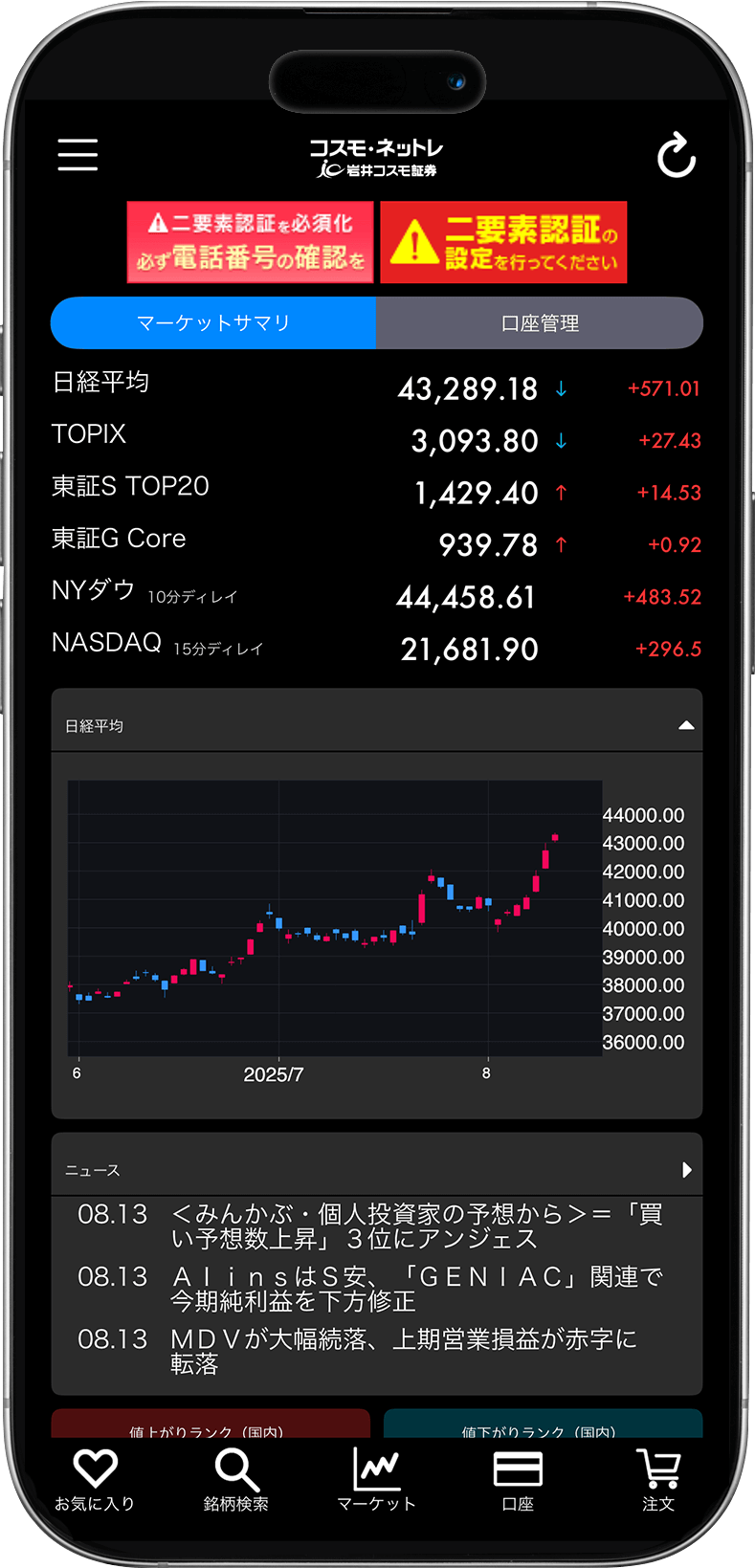The image size is (755, 1568).
Task: Tap the Iwai Cosmo Securities logo
Action: click(376, 158)
